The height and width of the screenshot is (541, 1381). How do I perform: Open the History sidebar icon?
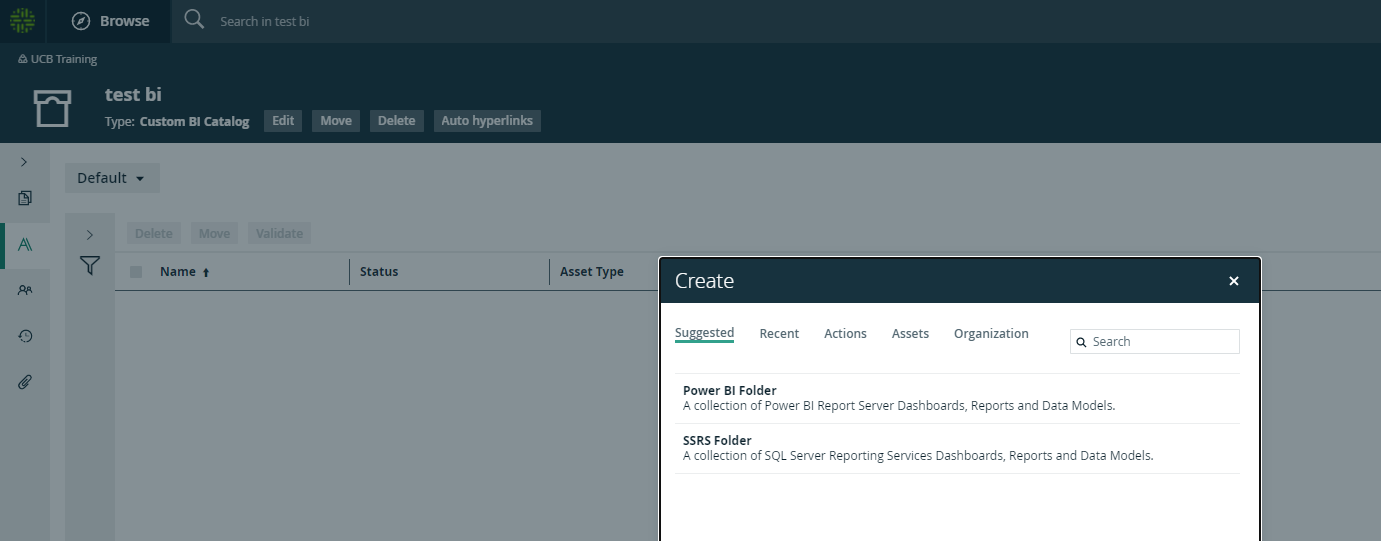click(25, 336)
